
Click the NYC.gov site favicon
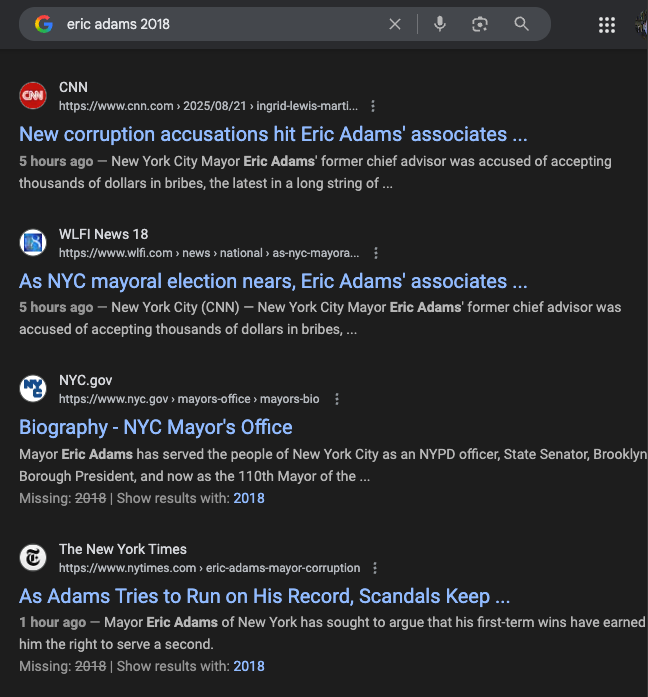33,389
